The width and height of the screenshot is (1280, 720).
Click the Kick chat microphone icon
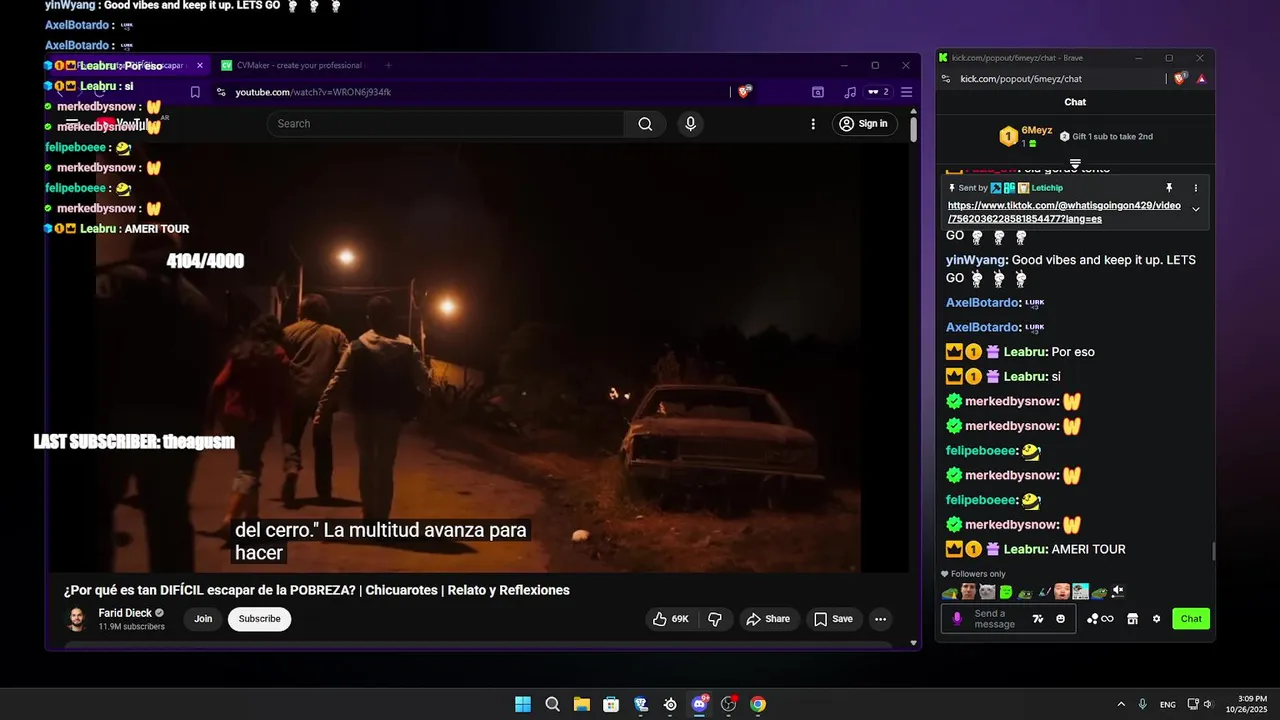[x=957, y=619]
